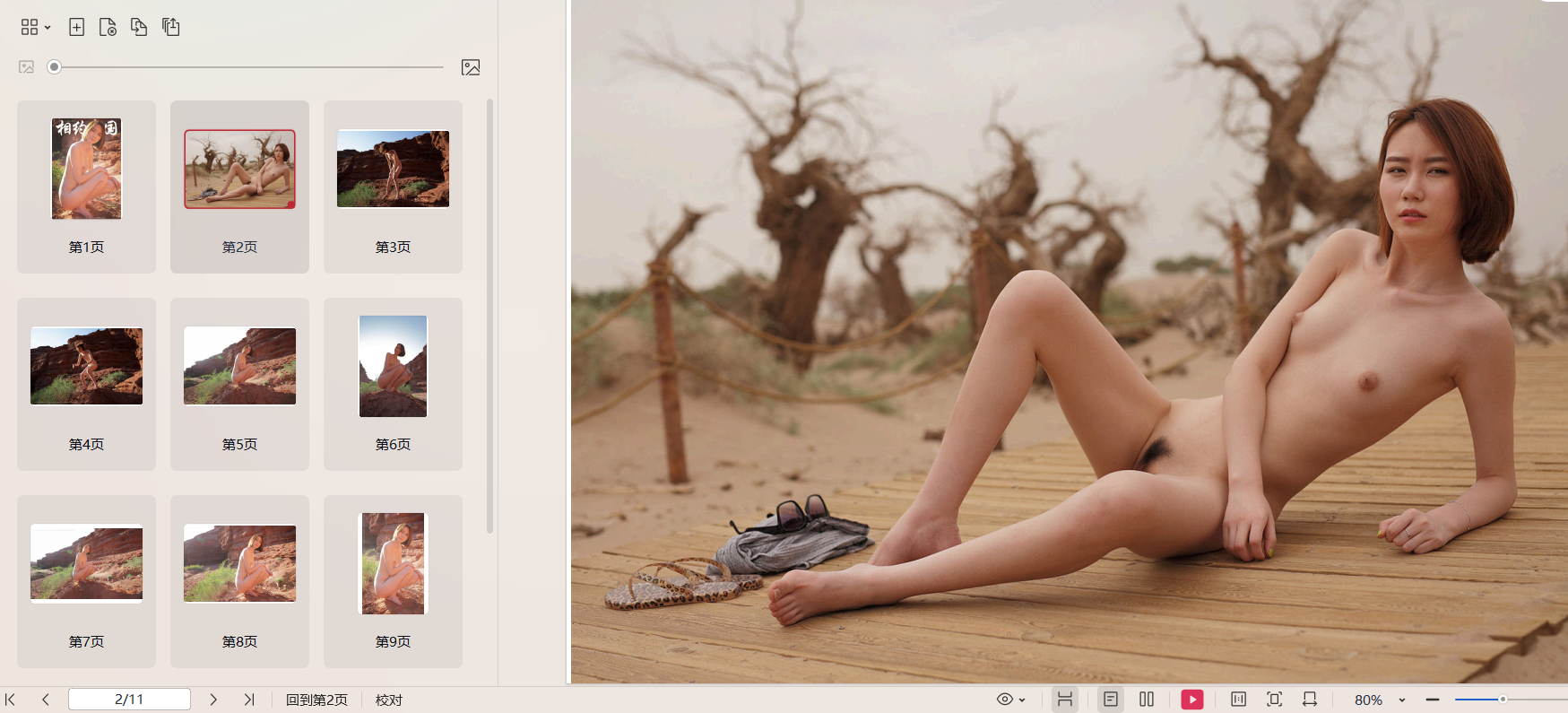Expand the 80% zoom level dropdown
Viewport: 1568px width, 713px height.
click(x=1402, y=700)
